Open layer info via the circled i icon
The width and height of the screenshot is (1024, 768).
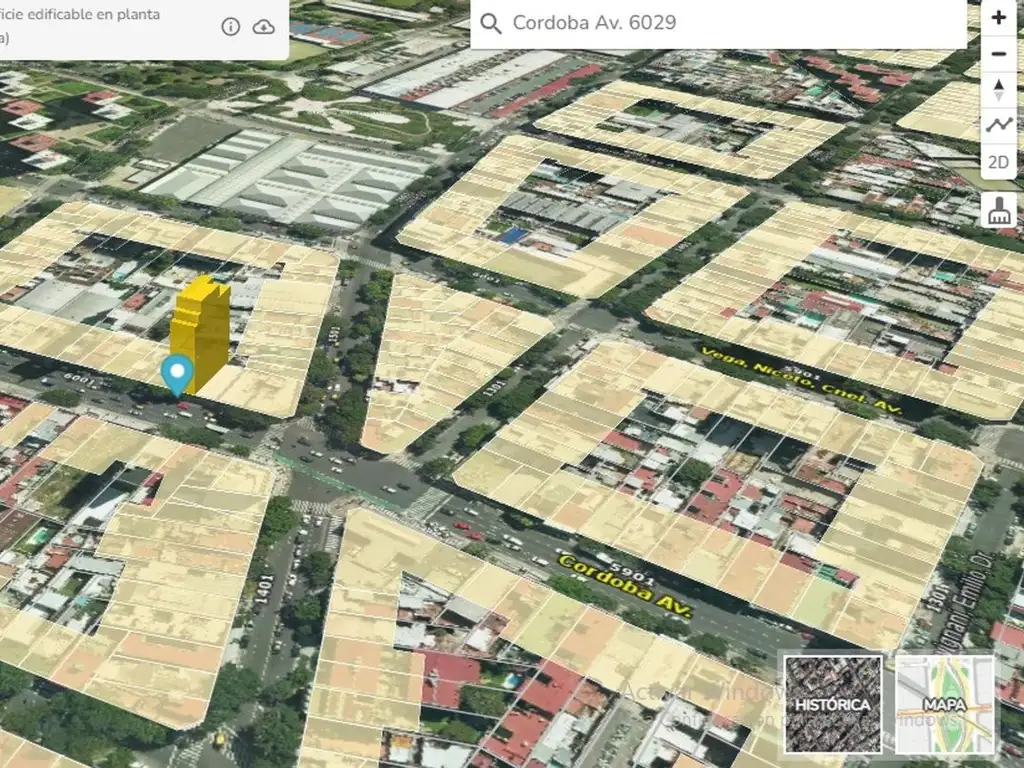pos(231,27)
